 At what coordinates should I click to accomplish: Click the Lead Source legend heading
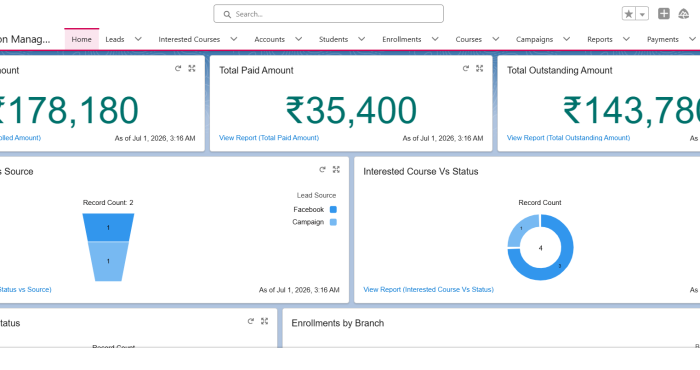click(x=317, y=195)
